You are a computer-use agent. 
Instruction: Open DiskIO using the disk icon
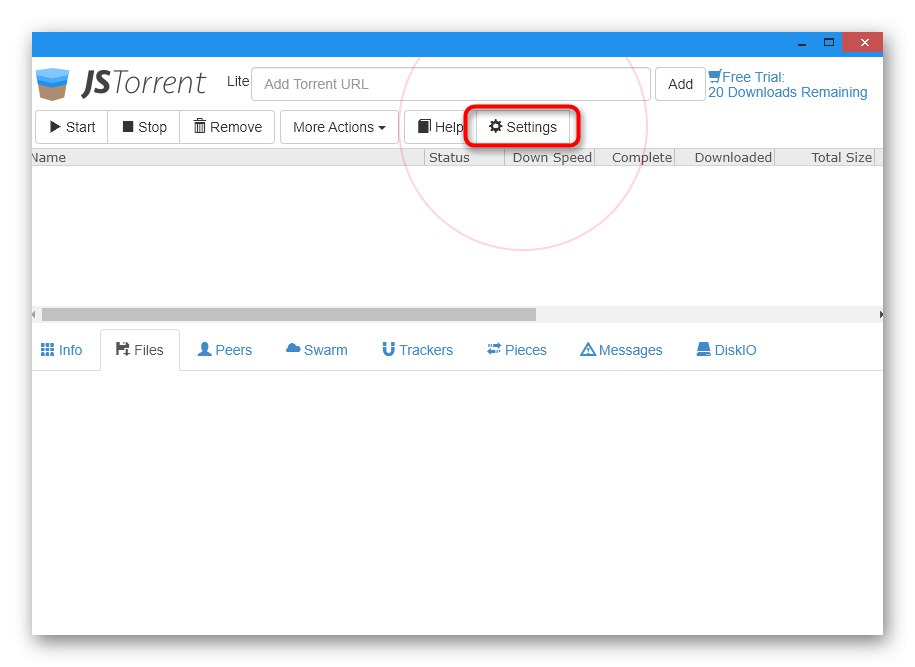pos(702,349)
